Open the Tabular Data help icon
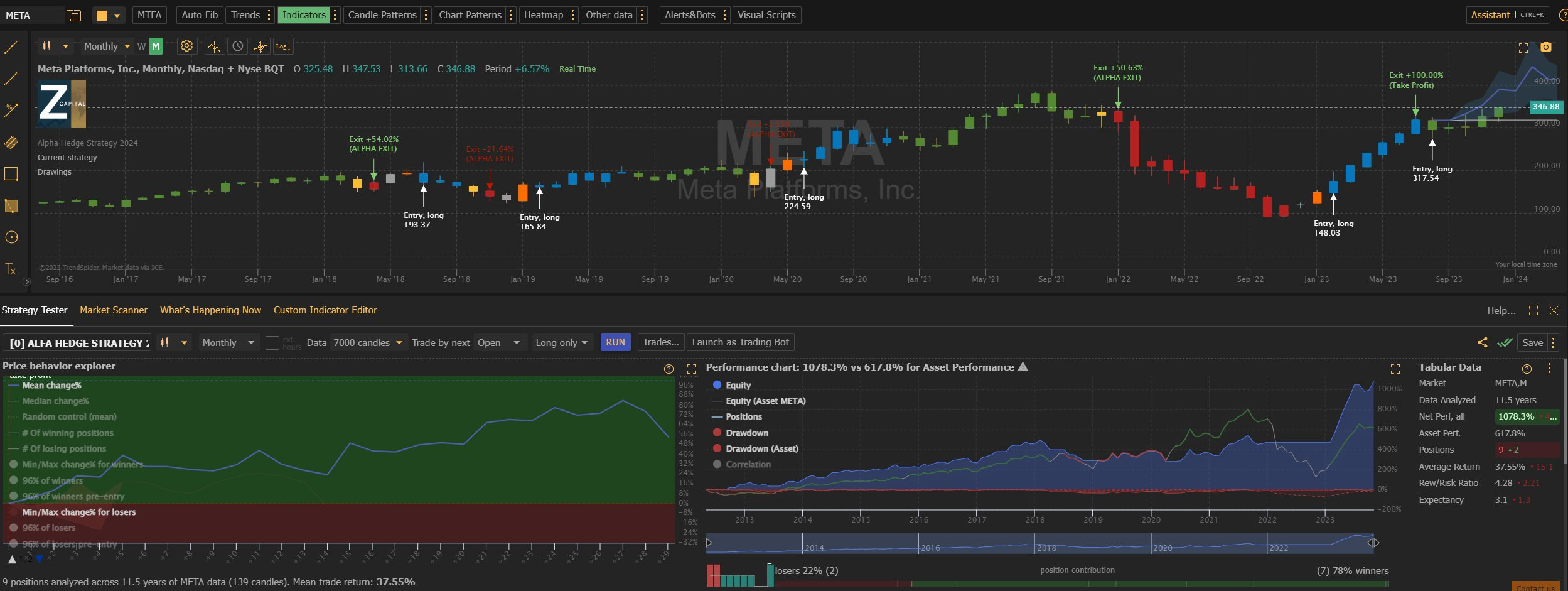This screenshot has width=1568, height=591. tap(1527, 369)
